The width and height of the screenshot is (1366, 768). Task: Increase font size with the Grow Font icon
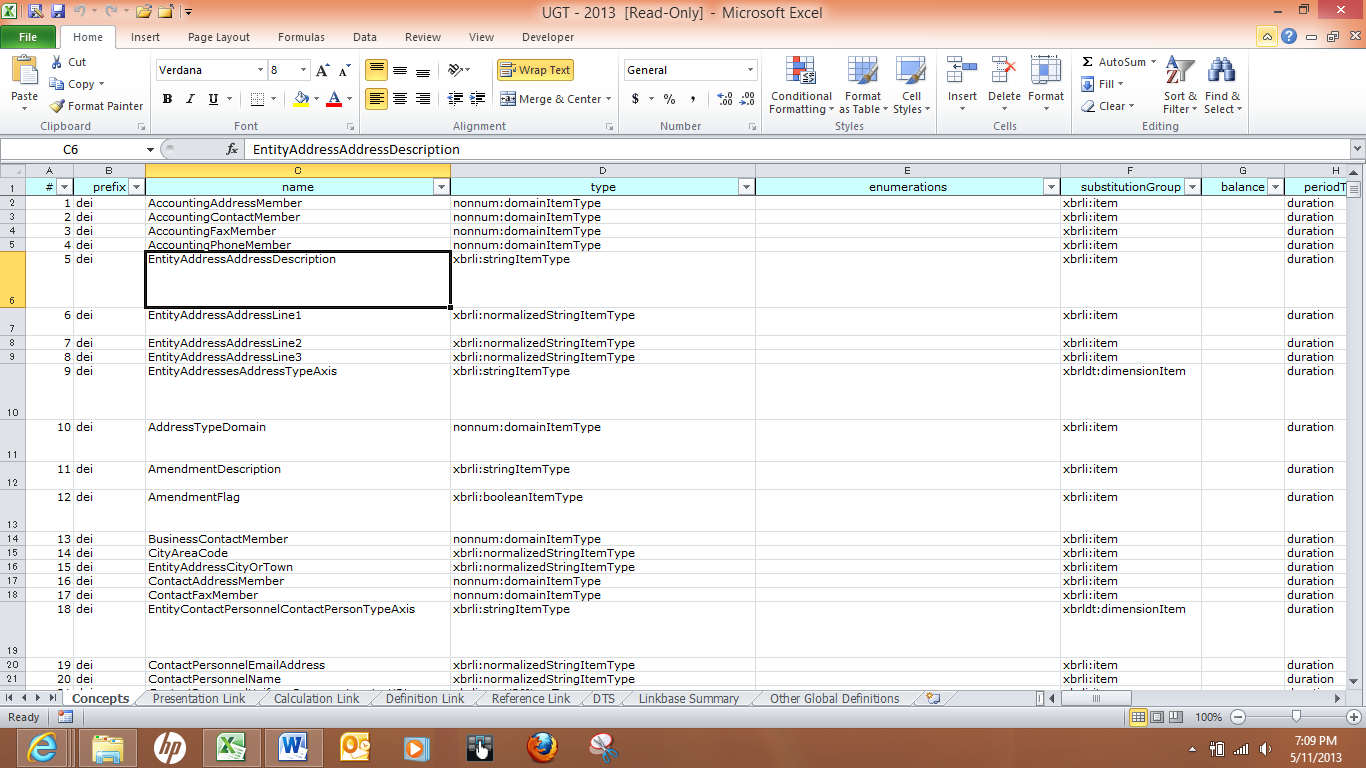(x=321, y=69)
